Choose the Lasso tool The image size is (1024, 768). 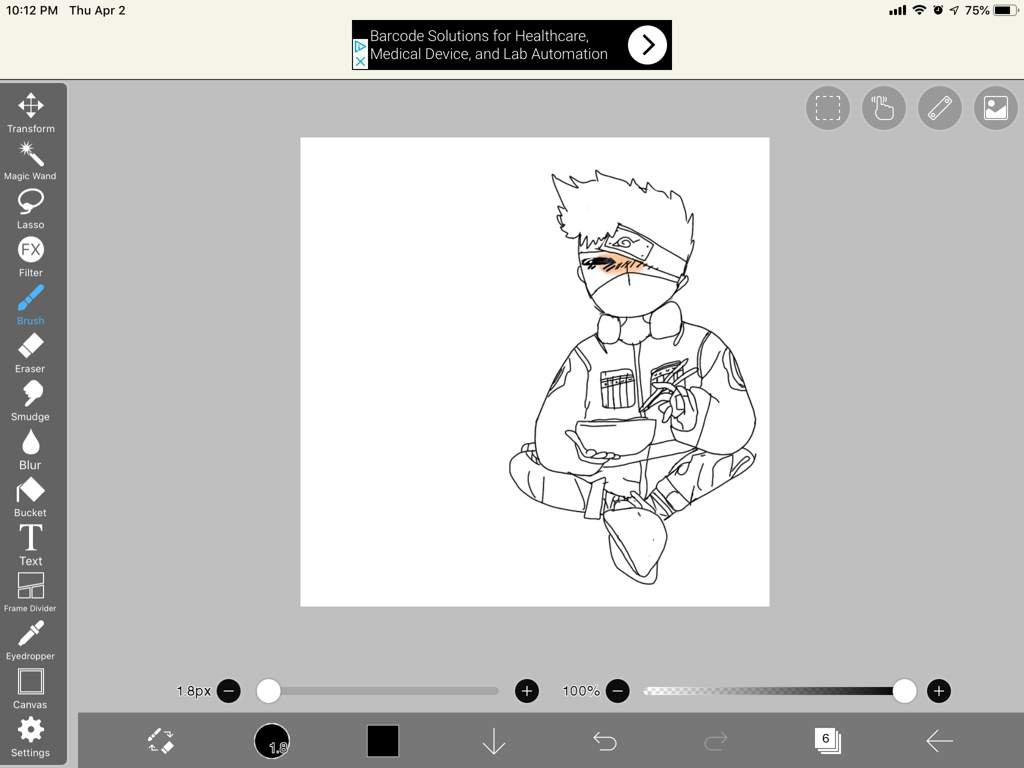[30, 209]
